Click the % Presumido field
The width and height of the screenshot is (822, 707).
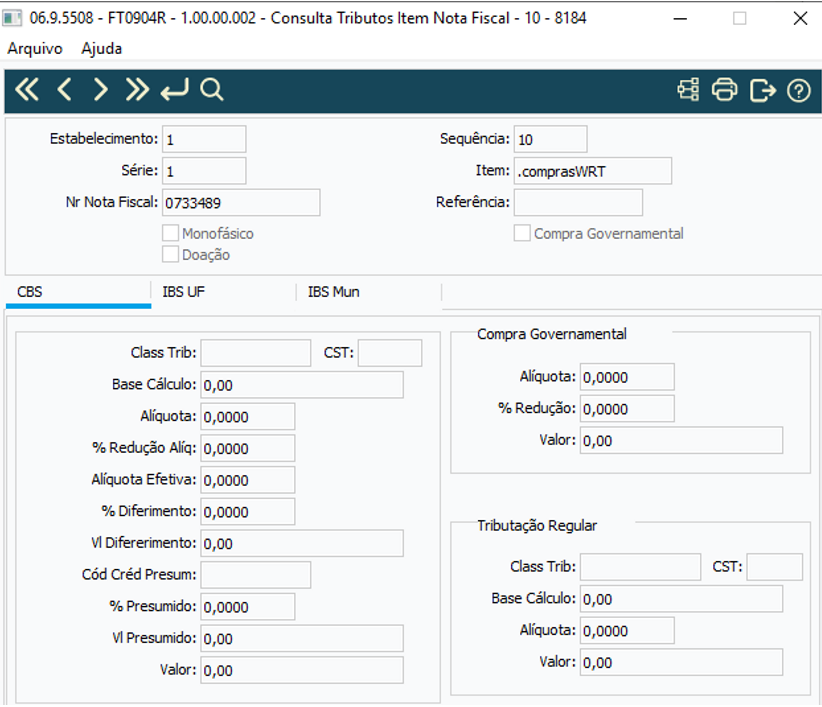tap(247, 606)
